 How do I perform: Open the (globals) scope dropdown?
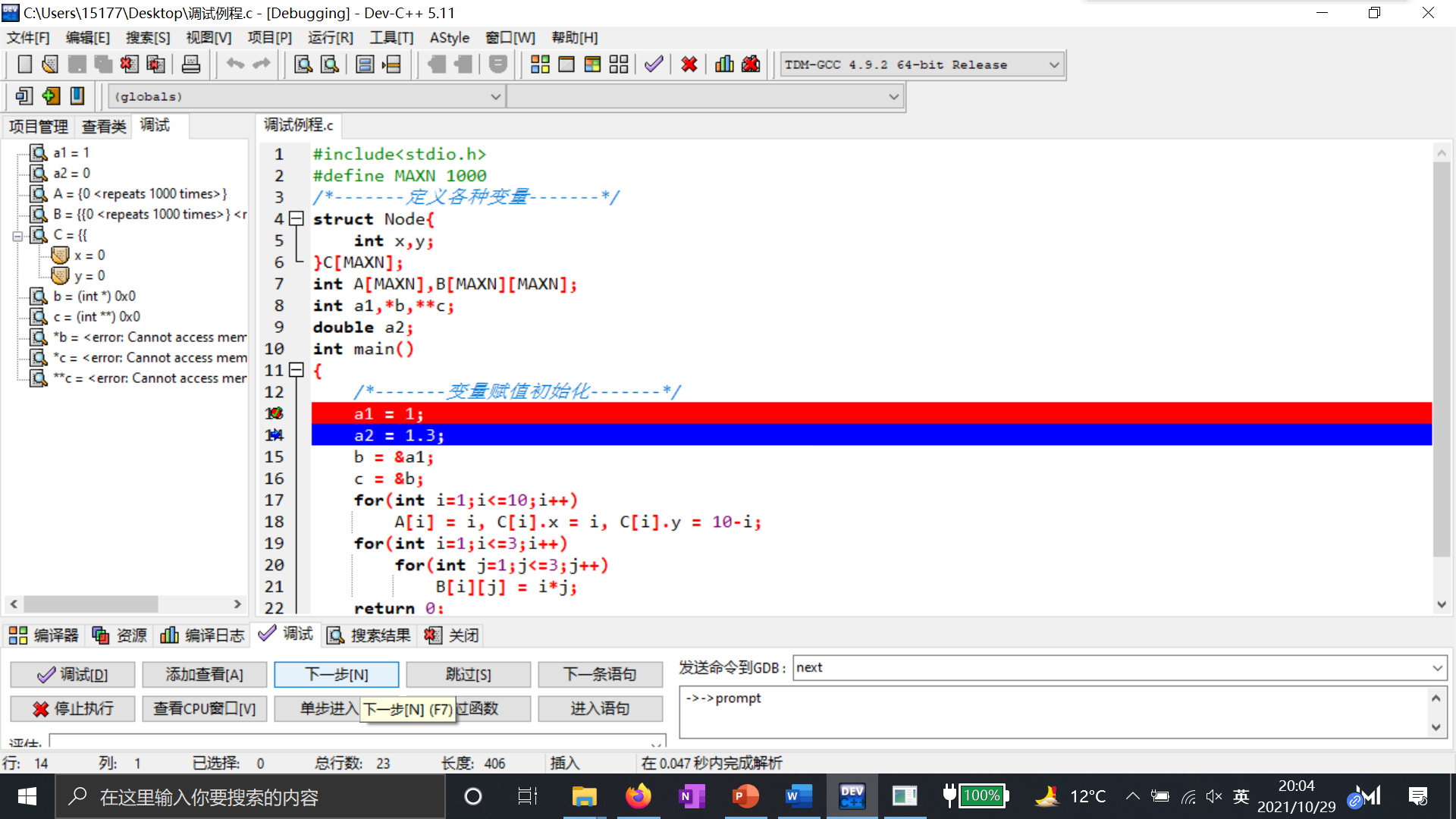point(495,96)
